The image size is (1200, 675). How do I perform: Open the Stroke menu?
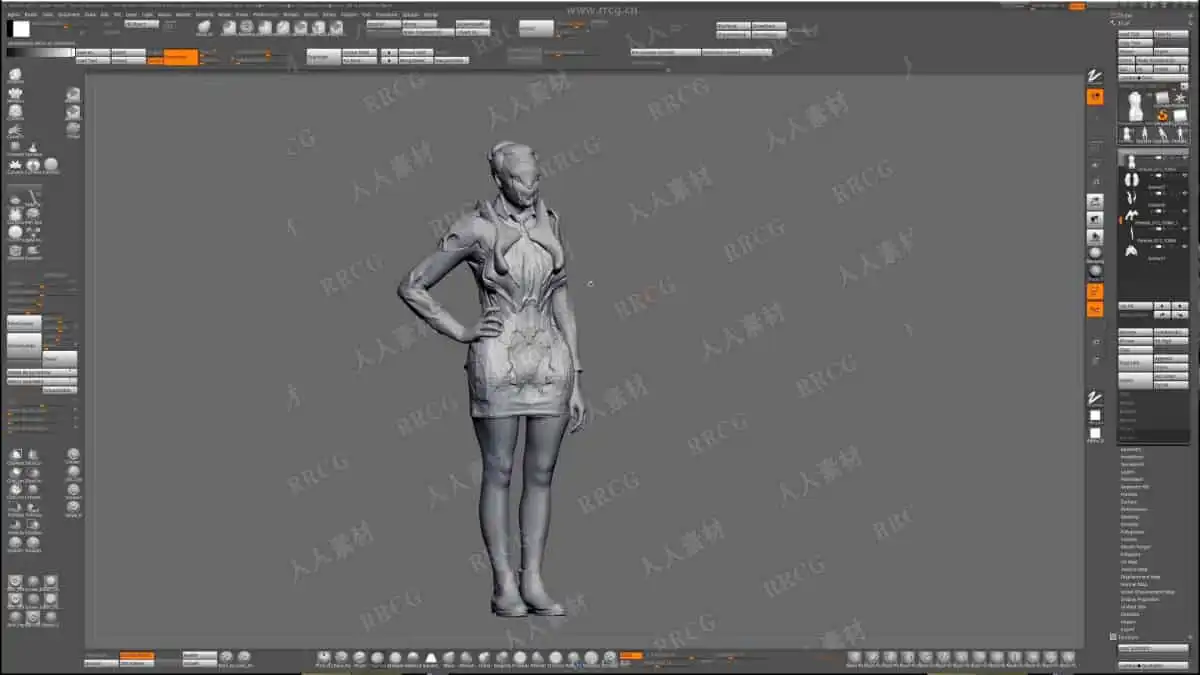[x=329, y=15]
